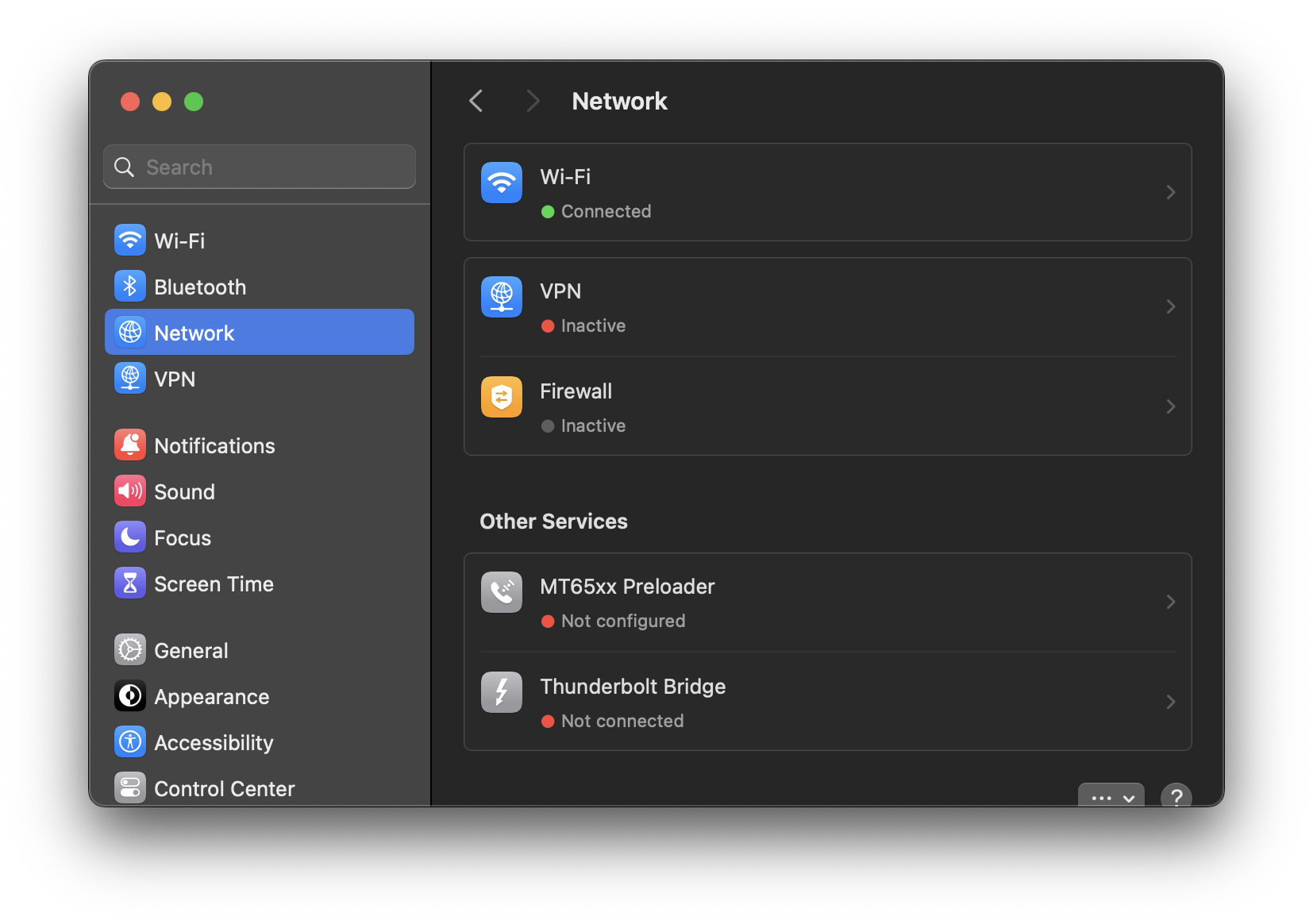
Task: Click the Thunderbolt Bridge lightning icon
Action: point(502,692)
